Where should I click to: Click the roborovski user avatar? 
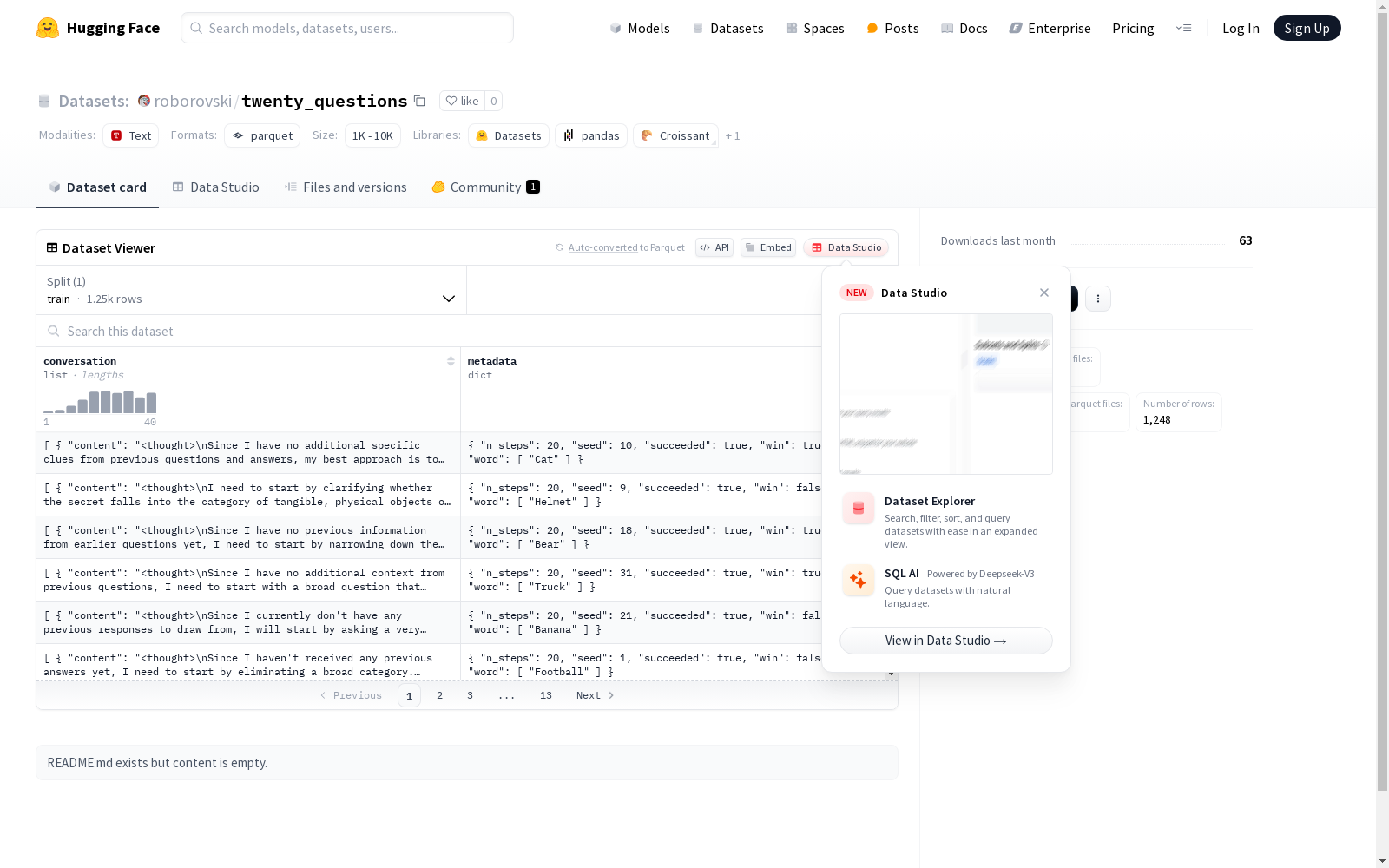[144, 101]
